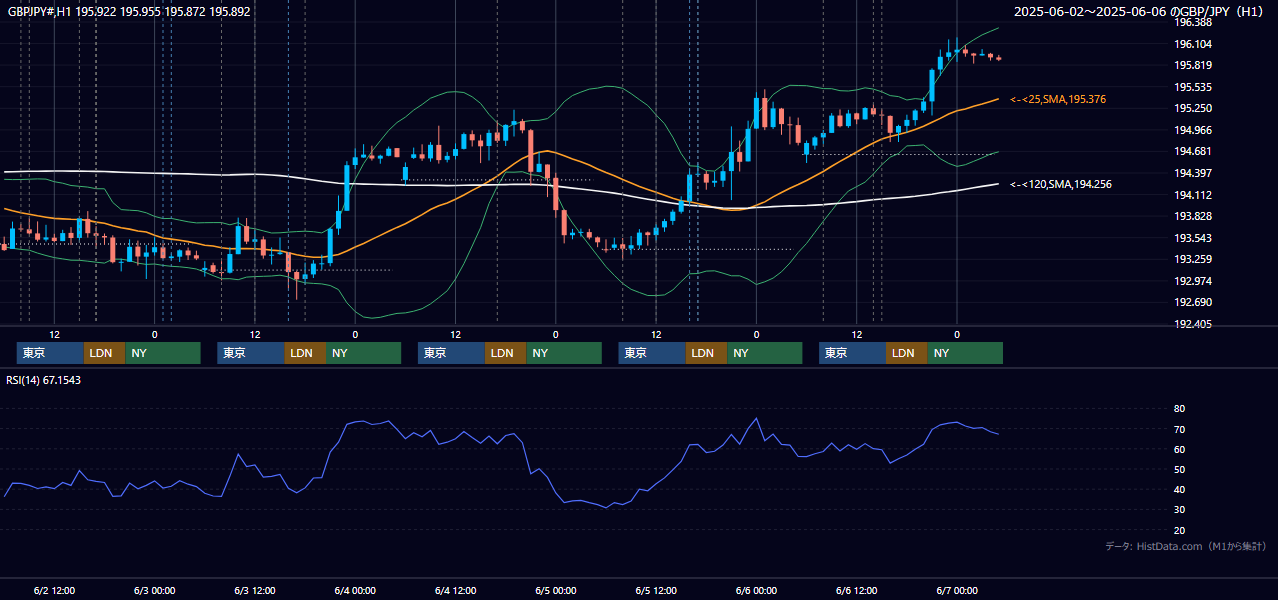Click the 25 SMA label reading 195.376
The width and height of the screenshot is (1278, 600).
pos(1058,100)
